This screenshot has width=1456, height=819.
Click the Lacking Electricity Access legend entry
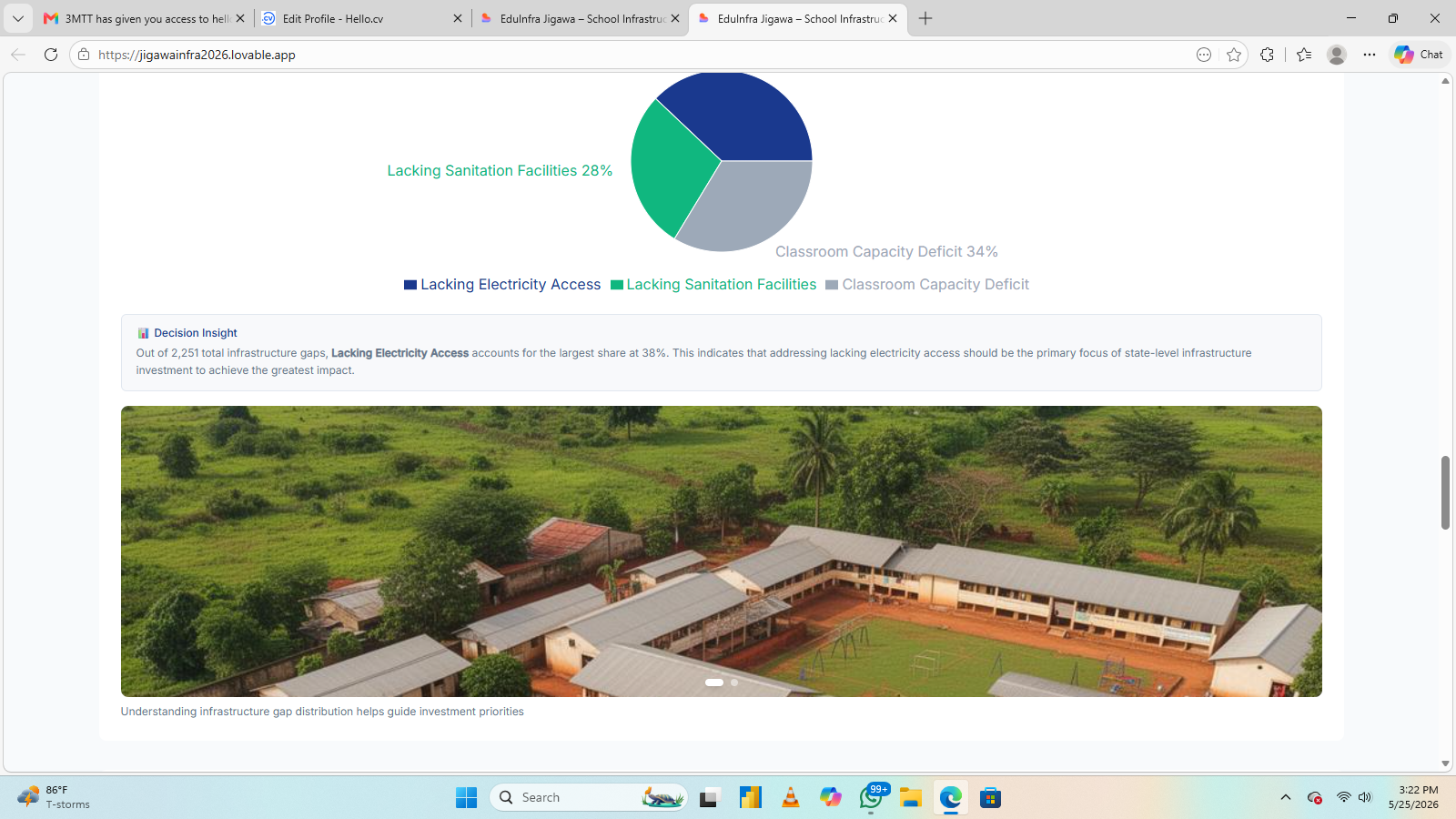point(502,285)
